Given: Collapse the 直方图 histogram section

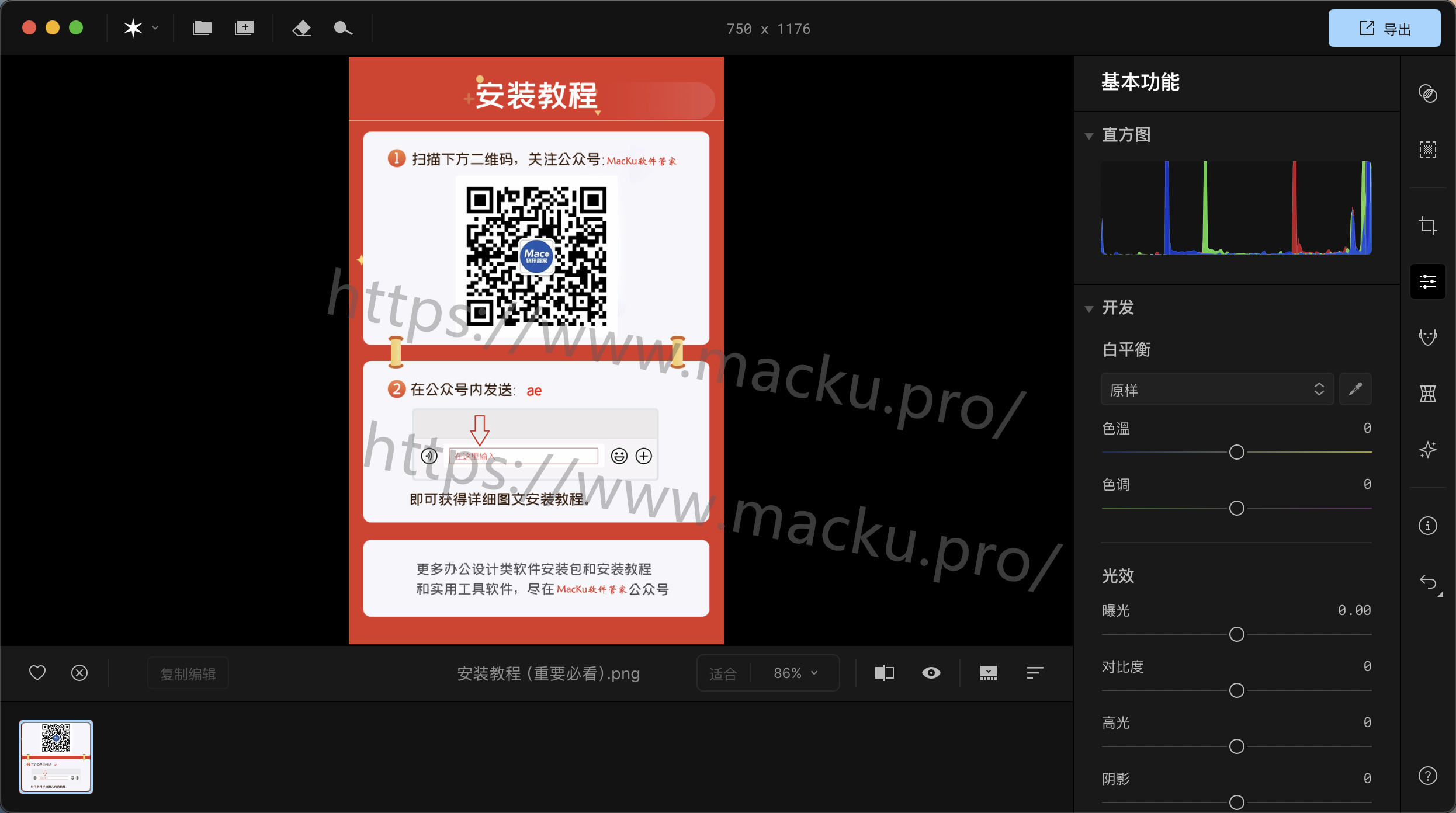Looking at the screenshot, I should 1089,136.
